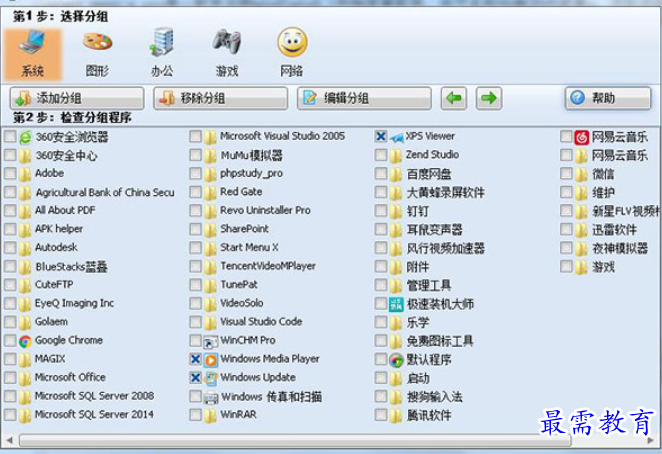Check the Google Chrome checkbox
Viewport: 662px width, 454px height.
10,340
